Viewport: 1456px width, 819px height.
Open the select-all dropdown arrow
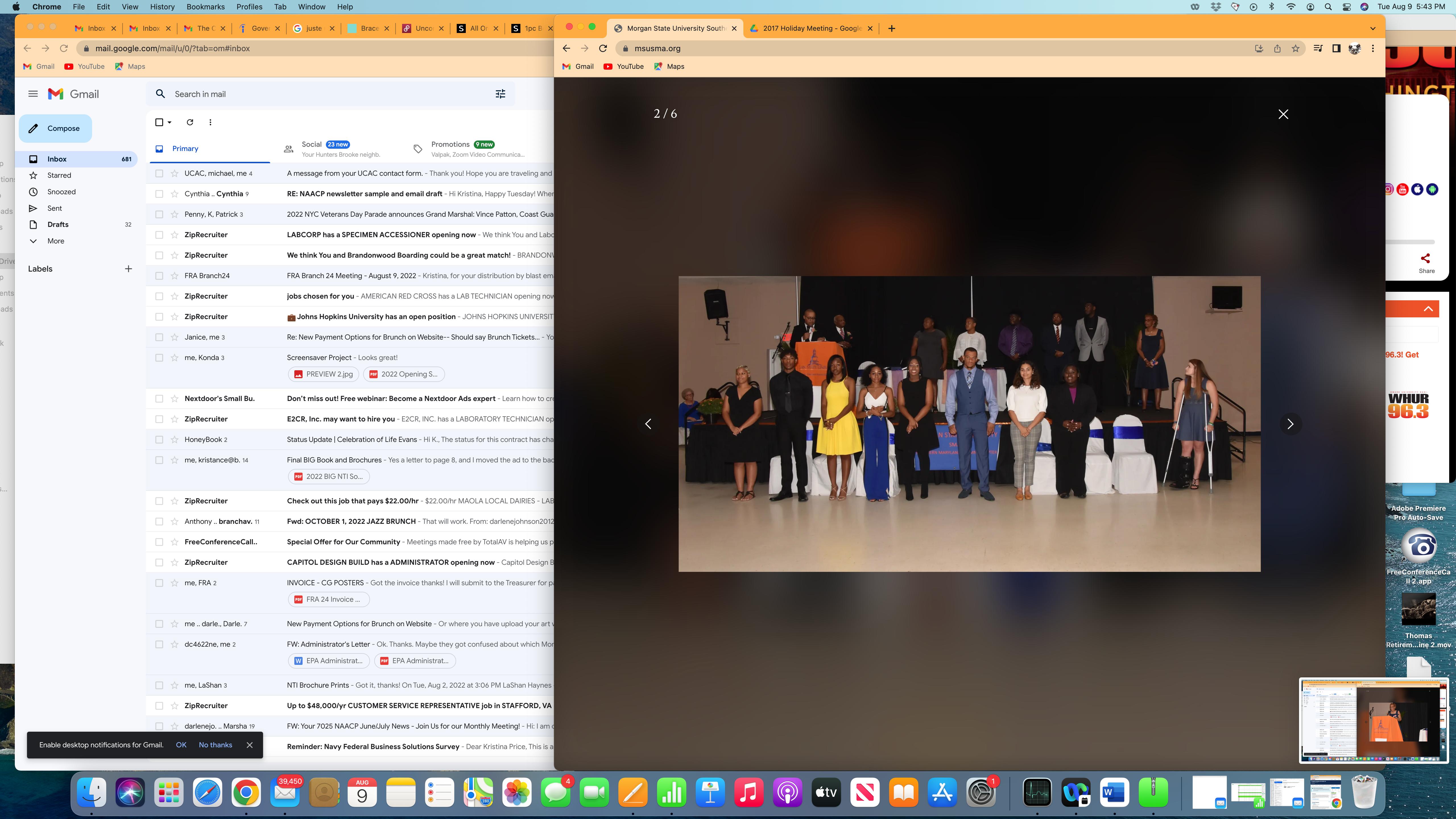pos(169,122)
